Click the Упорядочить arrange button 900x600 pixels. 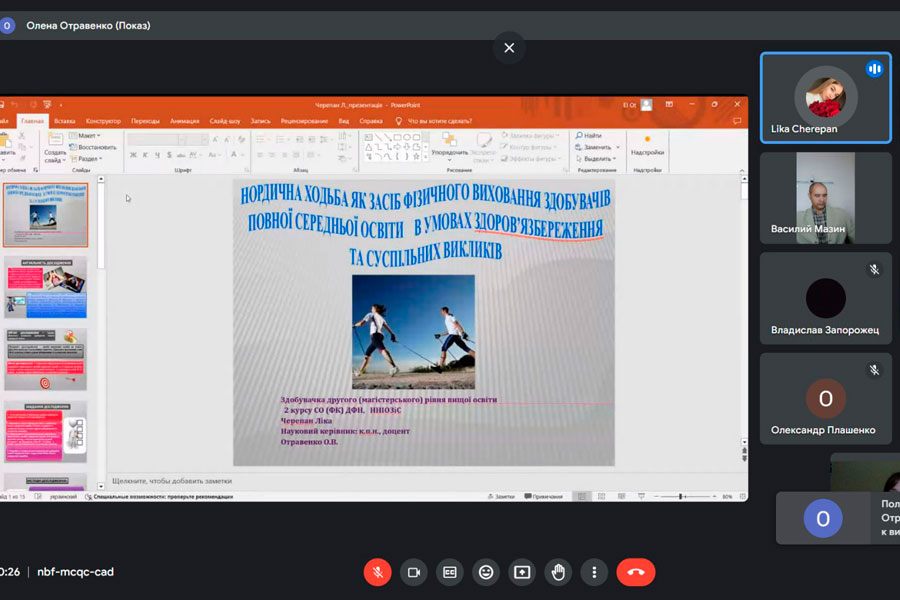click(x=449, y=145)
